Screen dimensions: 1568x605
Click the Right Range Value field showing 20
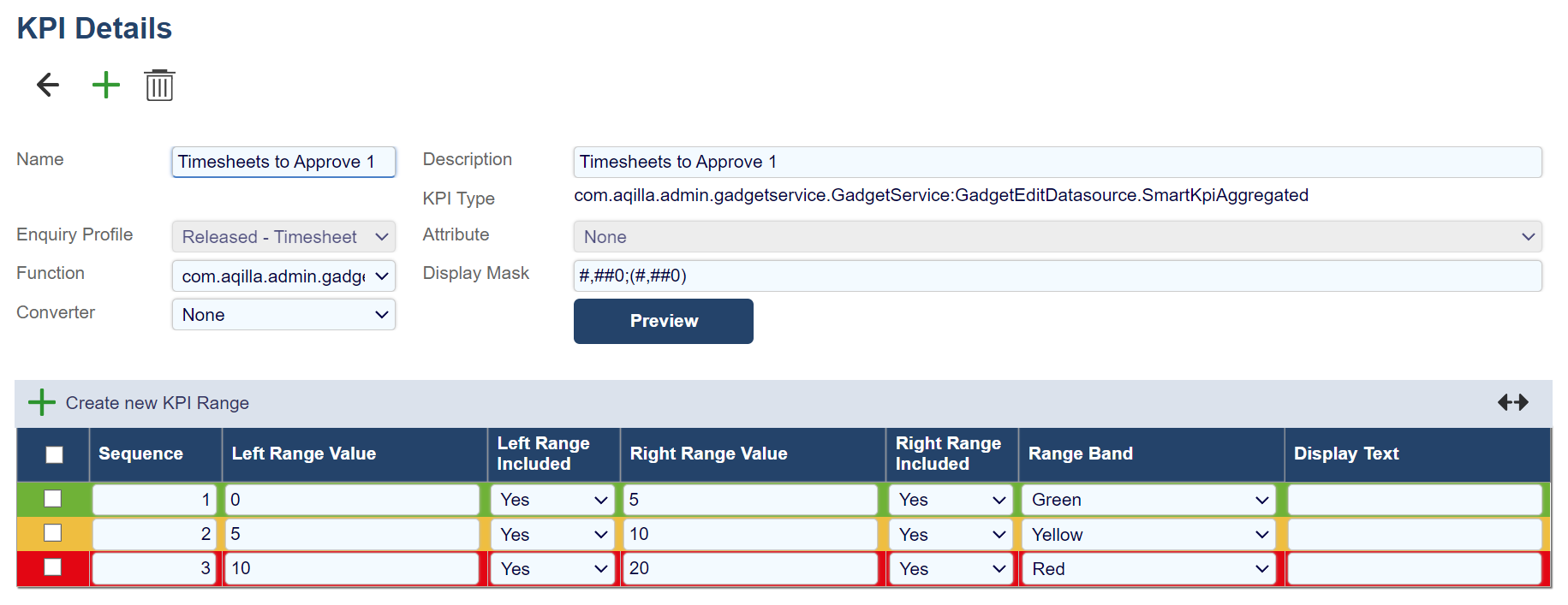pyautogui.click(x=751, y=568)
